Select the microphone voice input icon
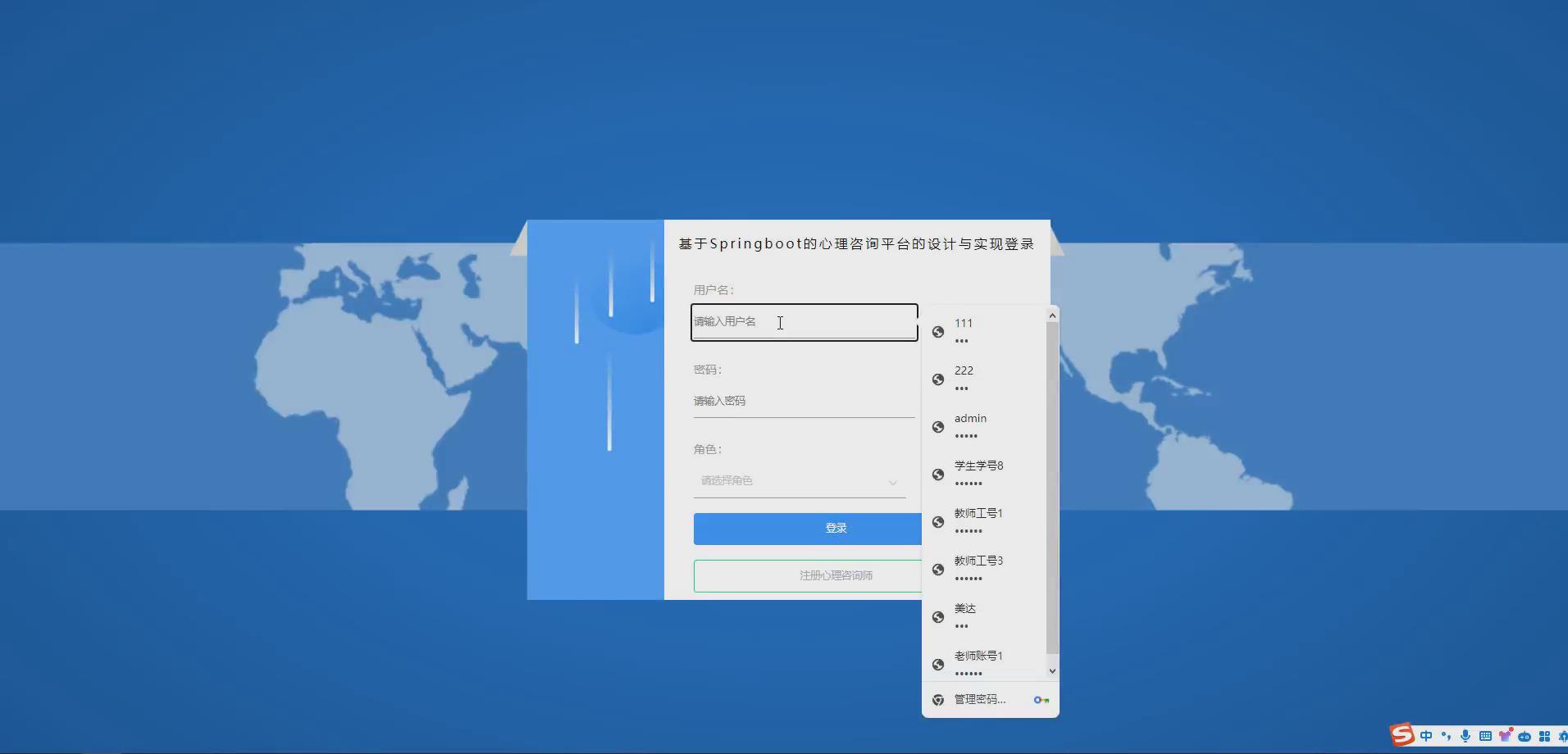 1465,735
